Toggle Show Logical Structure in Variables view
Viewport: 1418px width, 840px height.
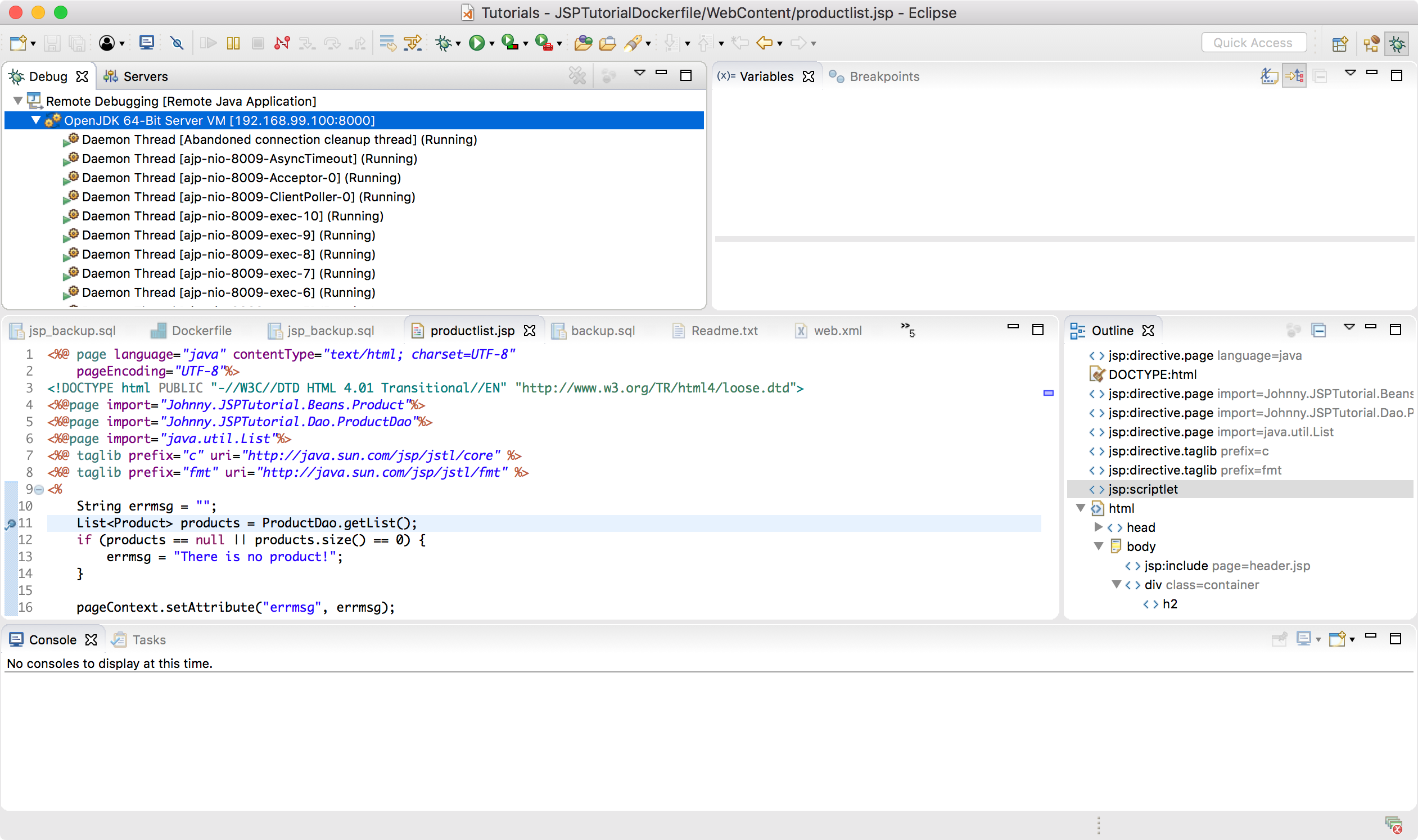coord(1295,75)
